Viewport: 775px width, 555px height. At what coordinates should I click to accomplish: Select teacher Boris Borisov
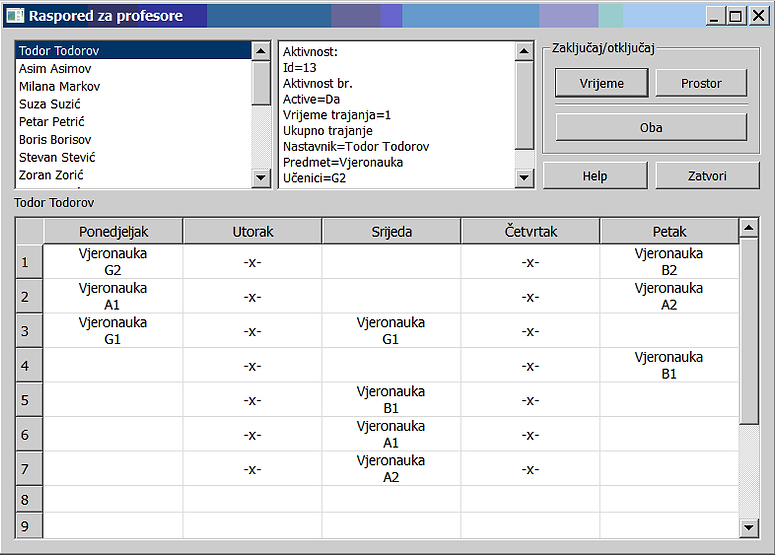[x=134, y=139]
